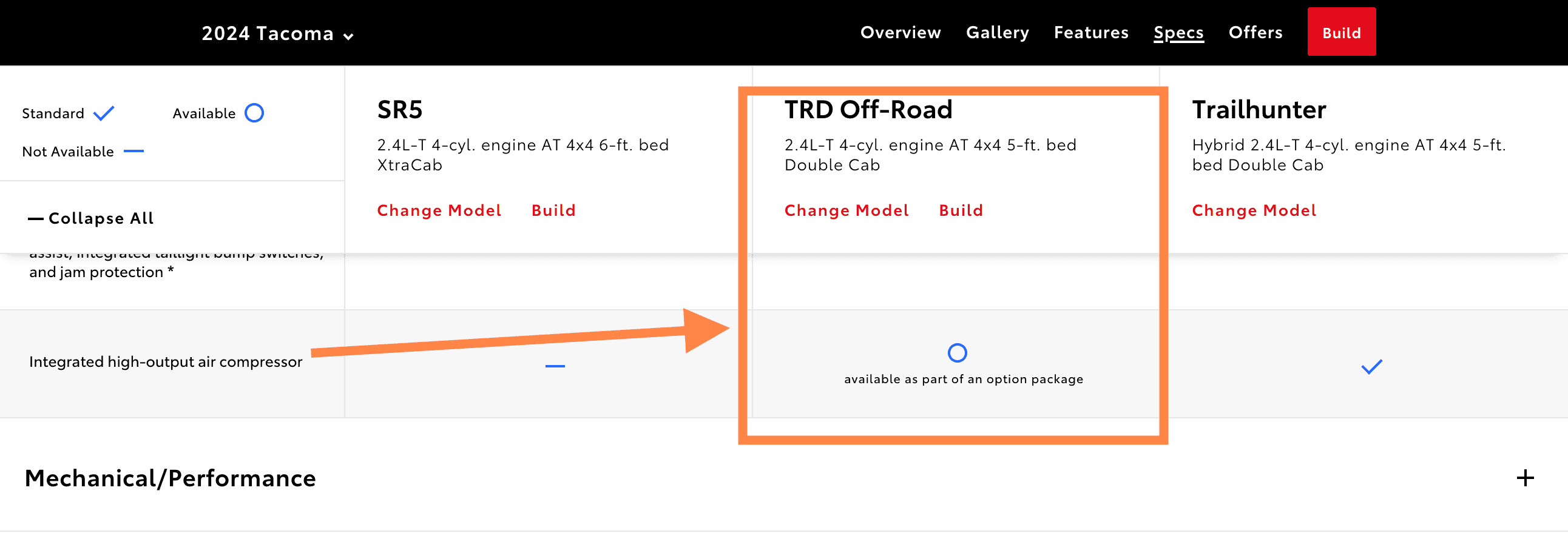This screenshot has width=1568, height=536.
Task: Open the Offers tab
Action: pos(1255,32)
